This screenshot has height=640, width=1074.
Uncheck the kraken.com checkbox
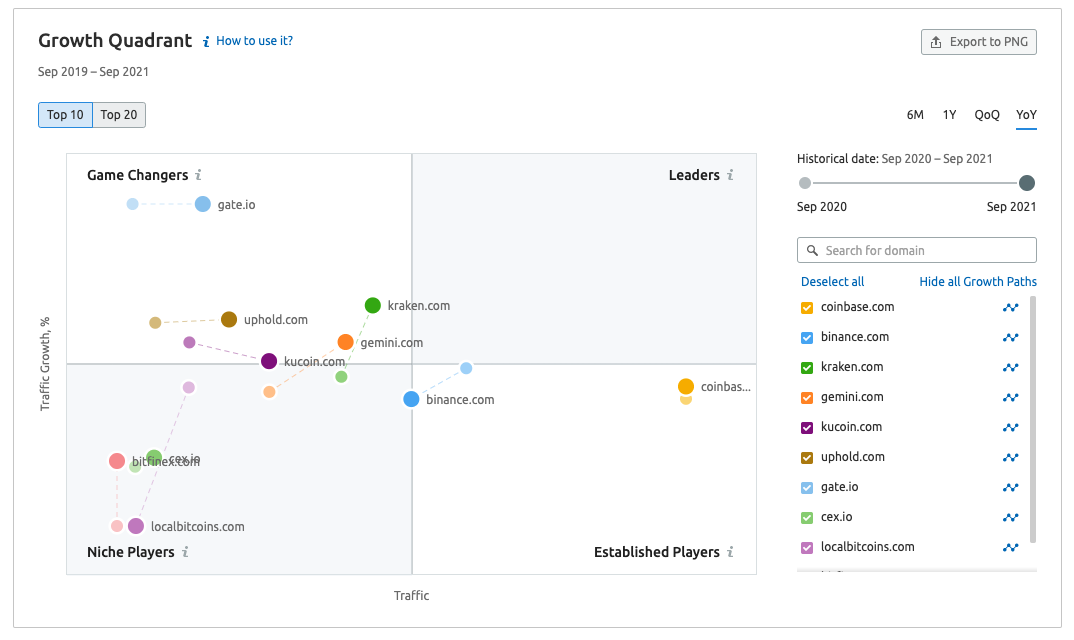807,368
